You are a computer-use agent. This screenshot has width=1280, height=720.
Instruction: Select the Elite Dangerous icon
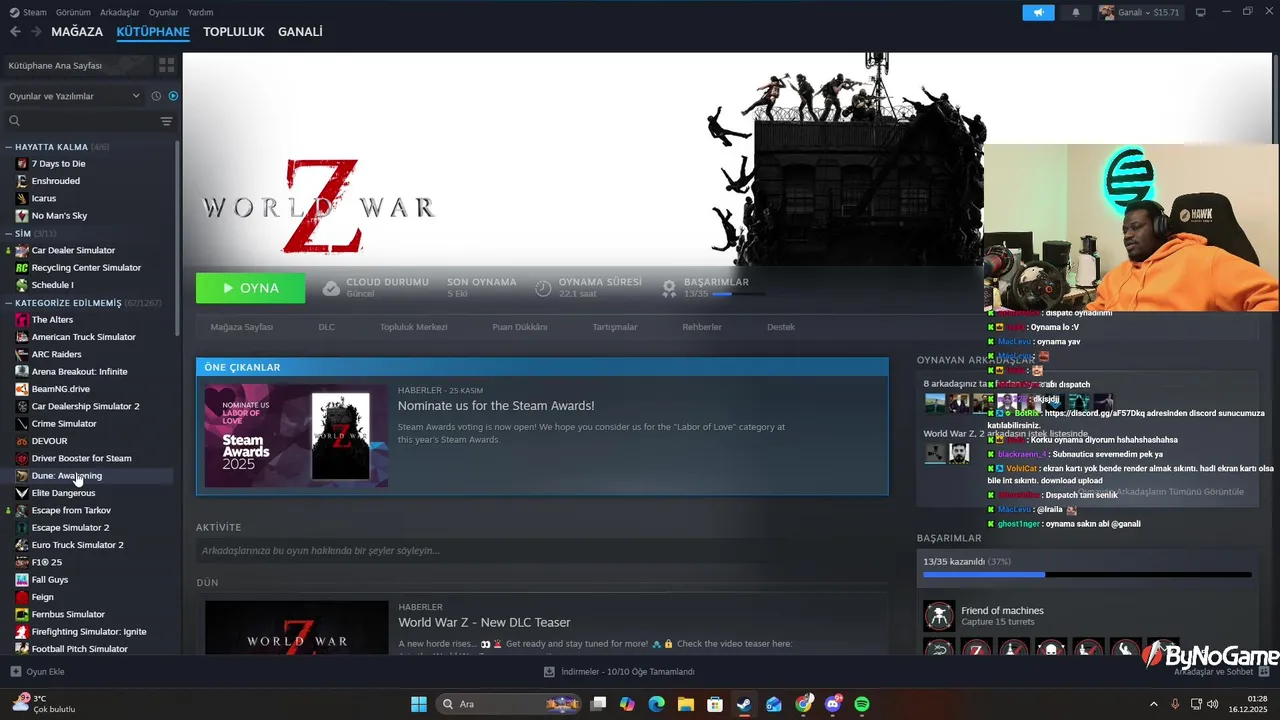click(22, 493)
